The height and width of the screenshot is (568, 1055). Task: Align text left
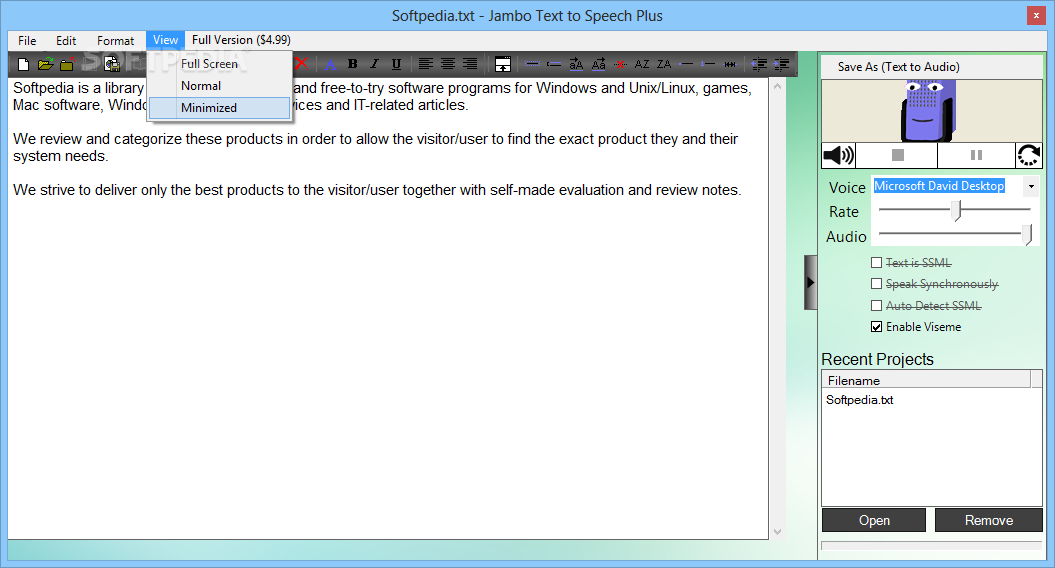(425, 65)
